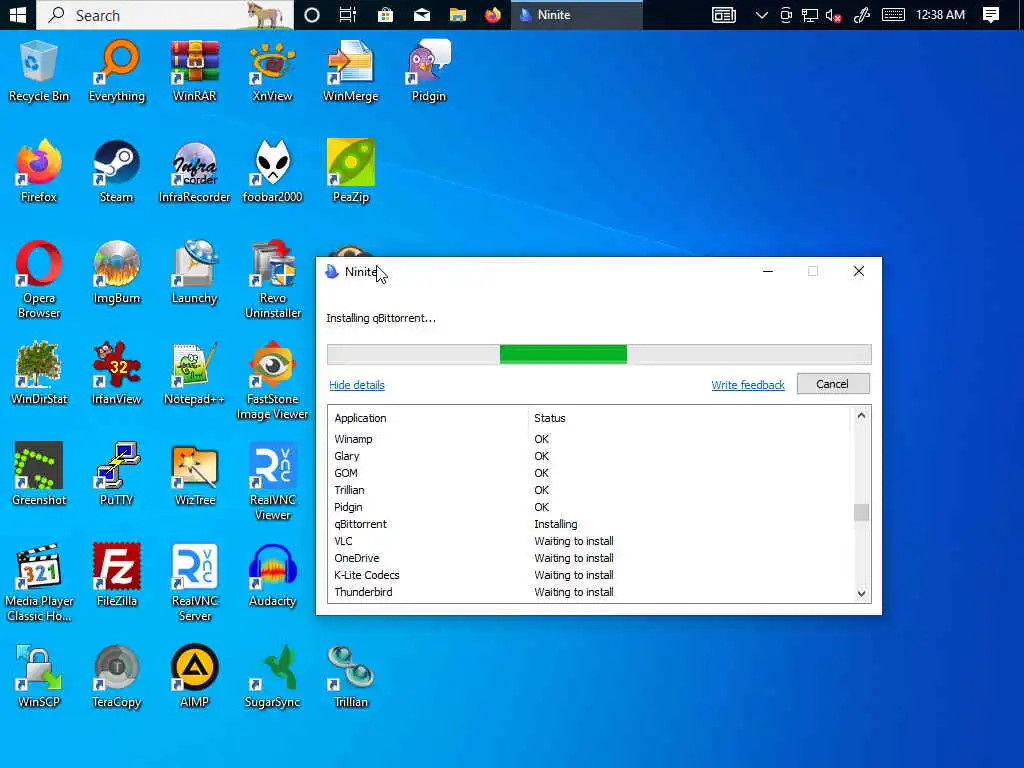
Task: Select the ImgBurn desktop shortcut
Action: coord(117,273)
